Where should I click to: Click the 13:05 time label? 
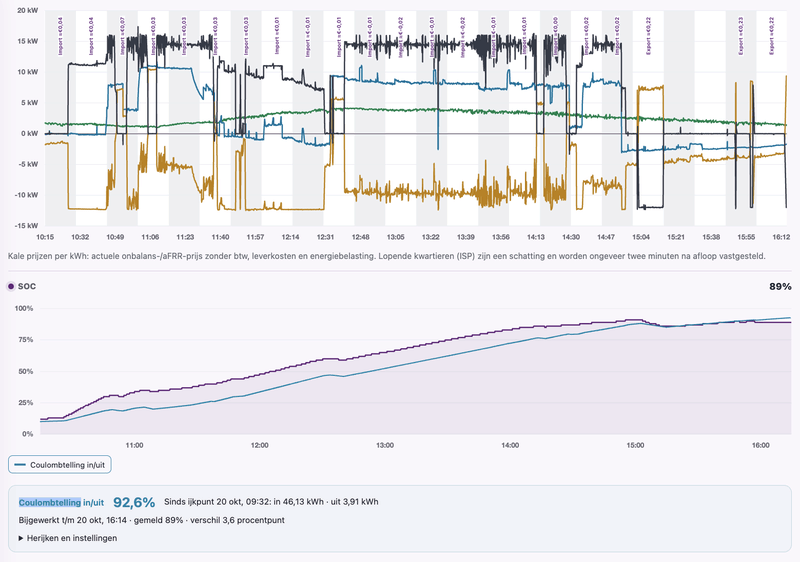coord(395,237)
